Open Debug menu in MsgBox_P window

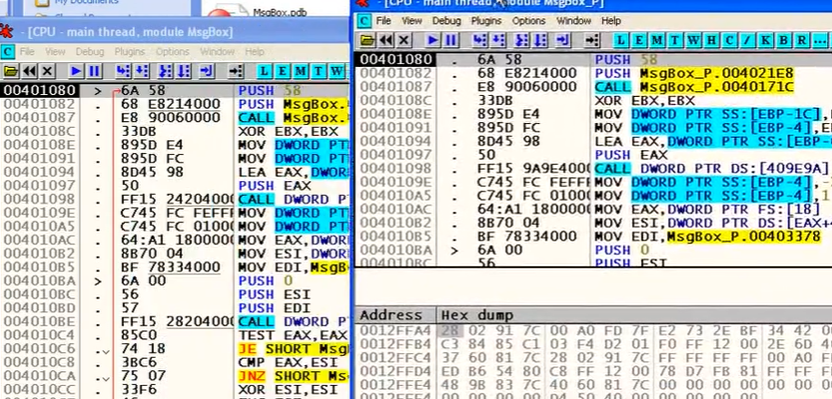pos(446,21)
